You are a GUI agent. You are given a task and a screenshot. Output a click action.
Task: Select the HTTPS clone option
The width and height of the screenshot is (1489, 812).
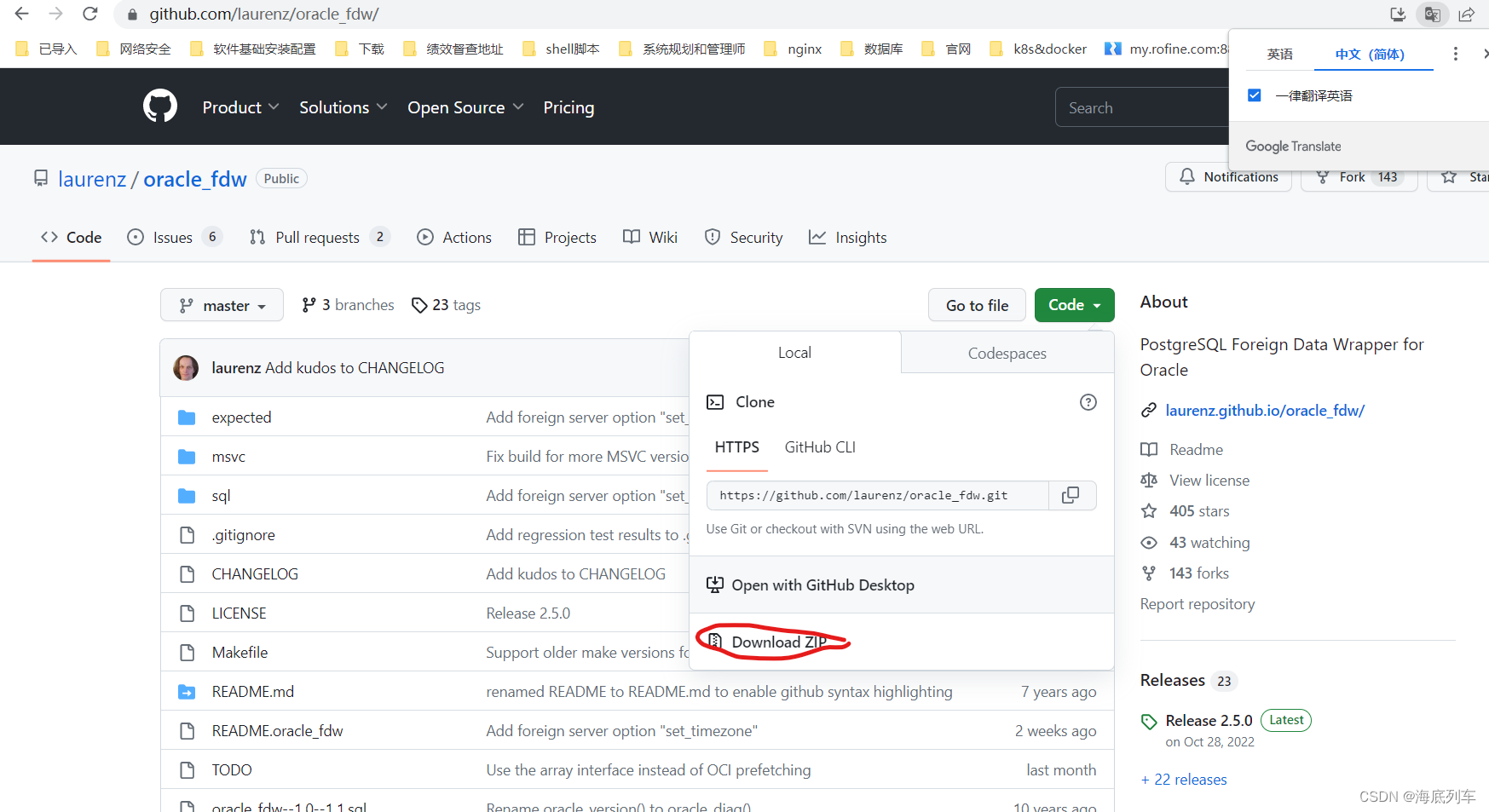737,447
